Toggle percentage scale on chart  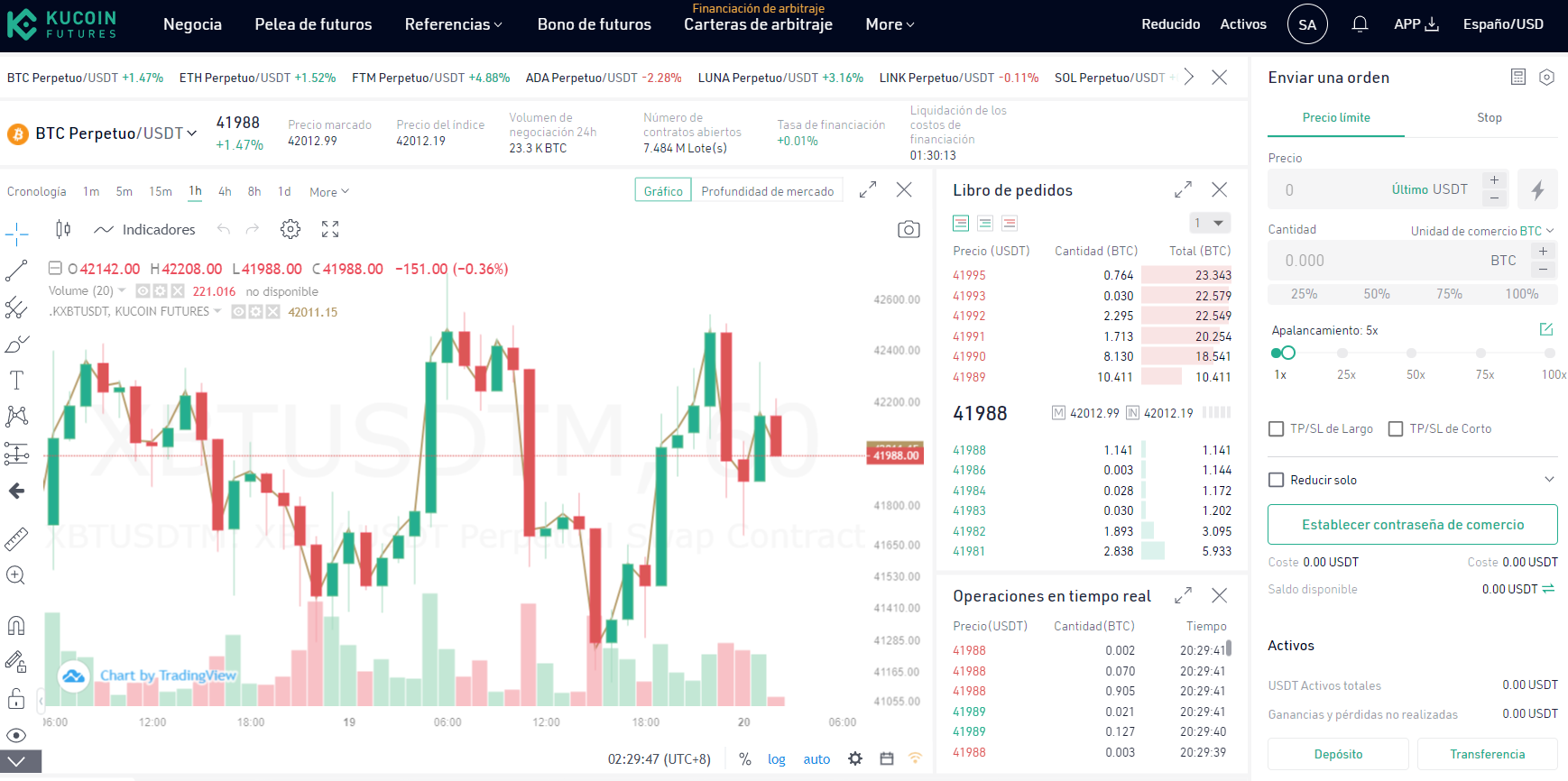coord(745,759)
